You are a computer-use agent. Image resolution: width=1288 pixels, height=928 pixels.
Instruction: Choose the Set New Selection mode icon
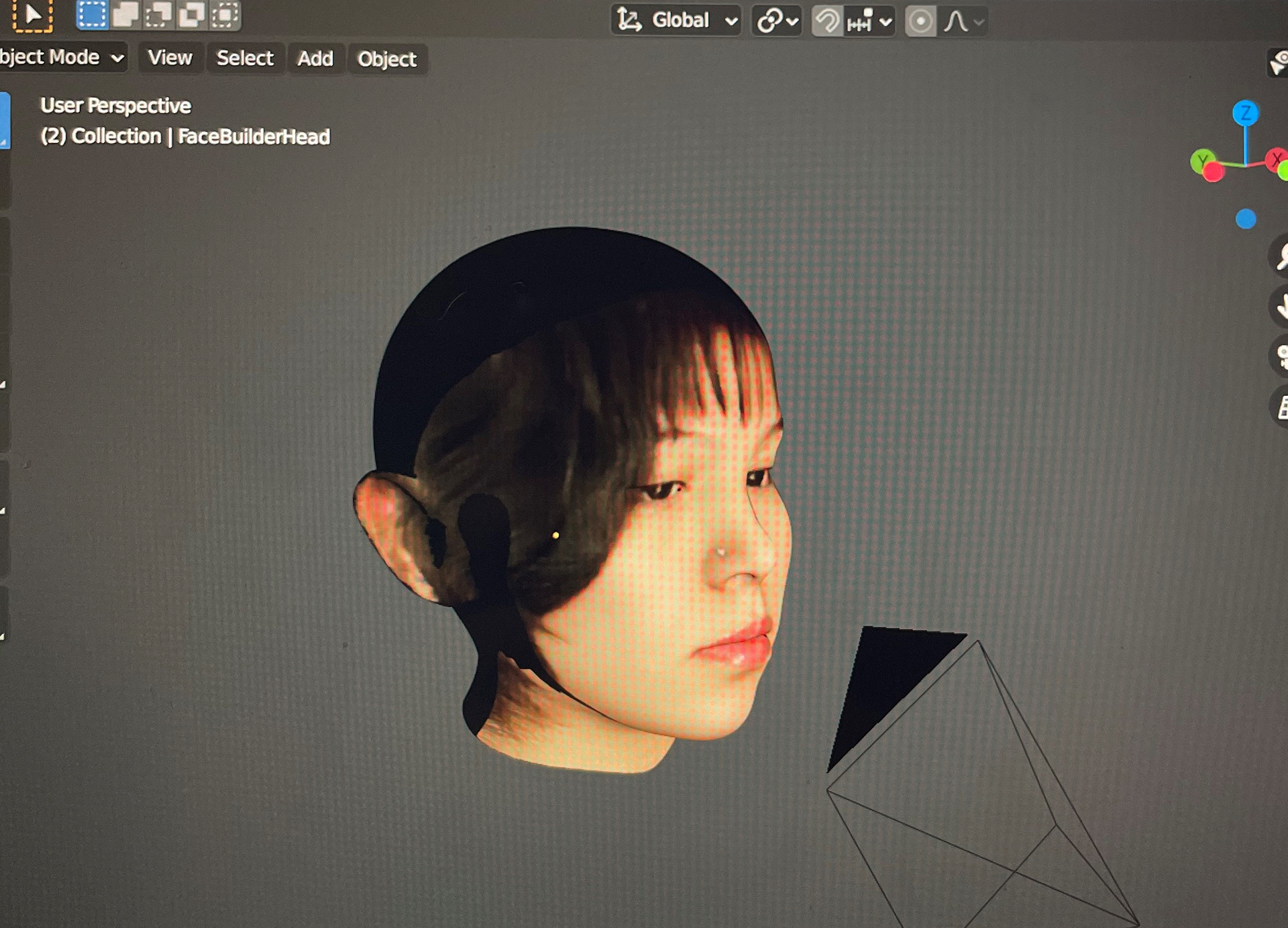[x=92, y=15]
